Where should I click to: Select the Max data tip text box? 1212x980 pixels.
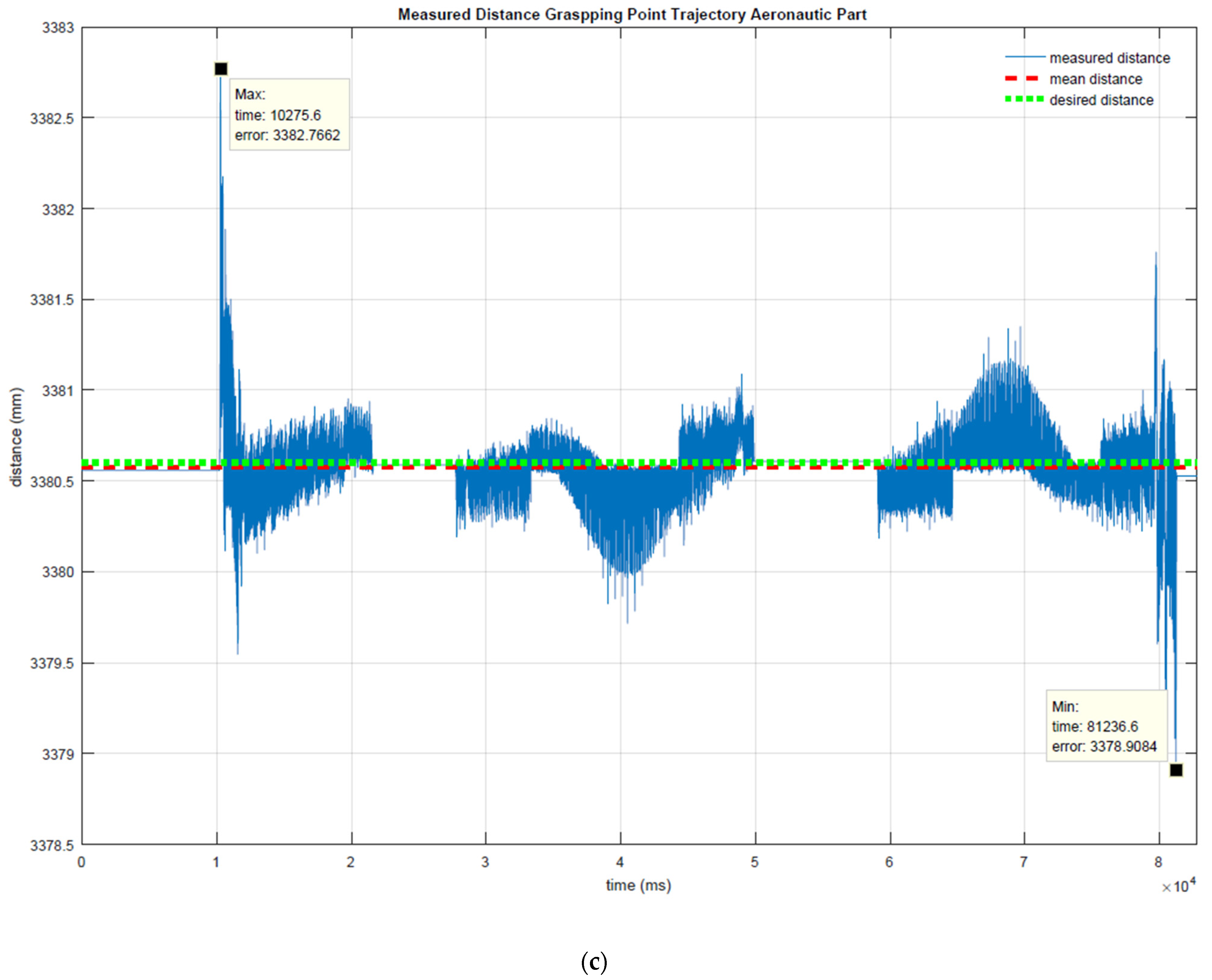289,115
